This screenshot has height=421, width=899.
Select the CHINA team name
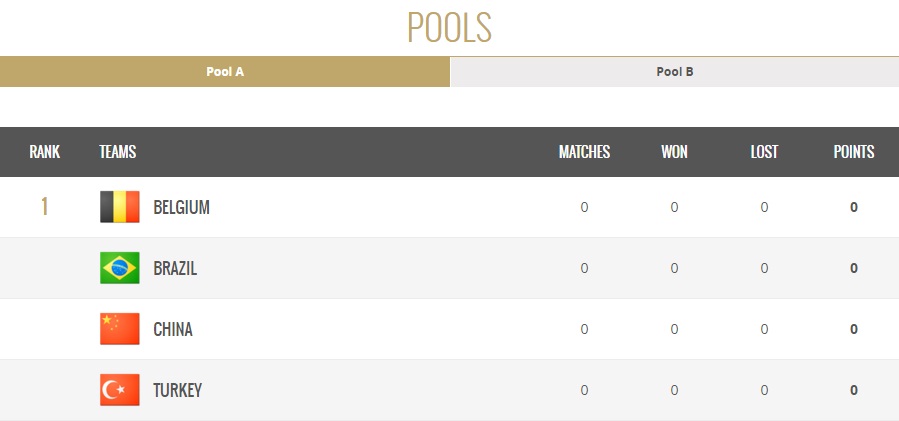[173, 330]
